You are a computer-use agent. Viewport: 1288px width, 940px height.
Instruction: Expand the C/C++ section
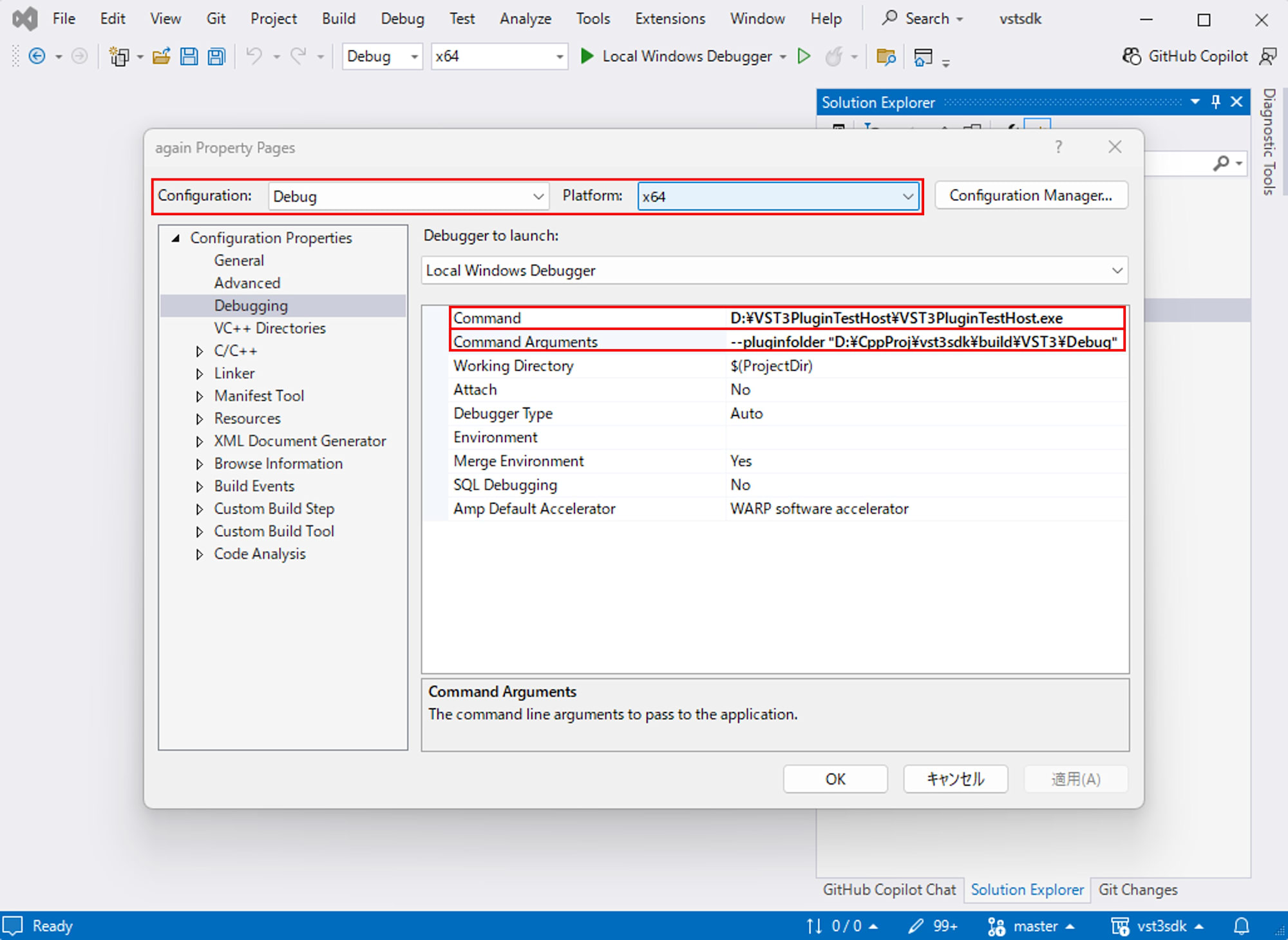(x=200, y=350)
